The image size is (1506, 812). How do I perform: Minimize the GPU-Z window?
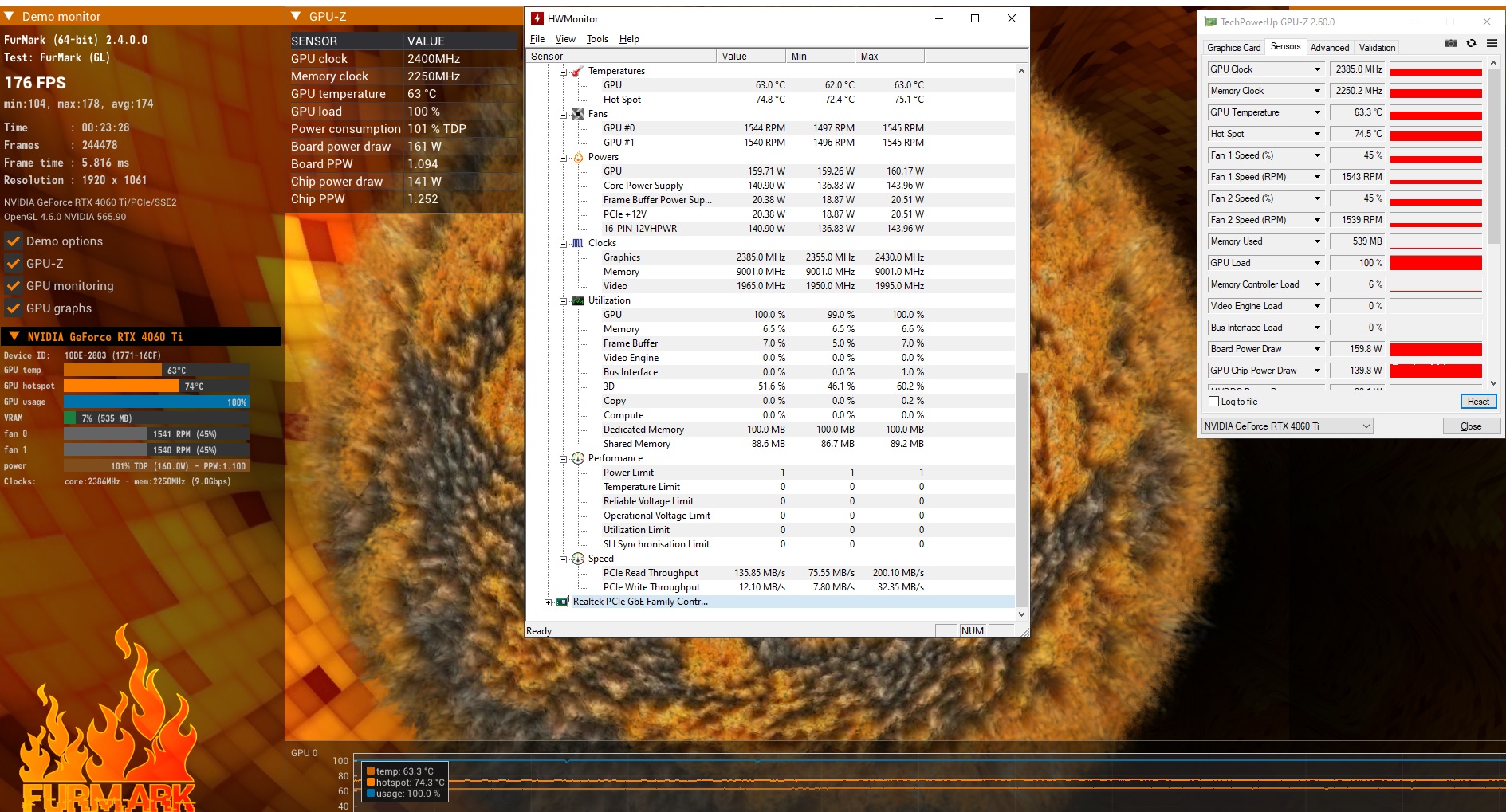tap(1414, 22)
